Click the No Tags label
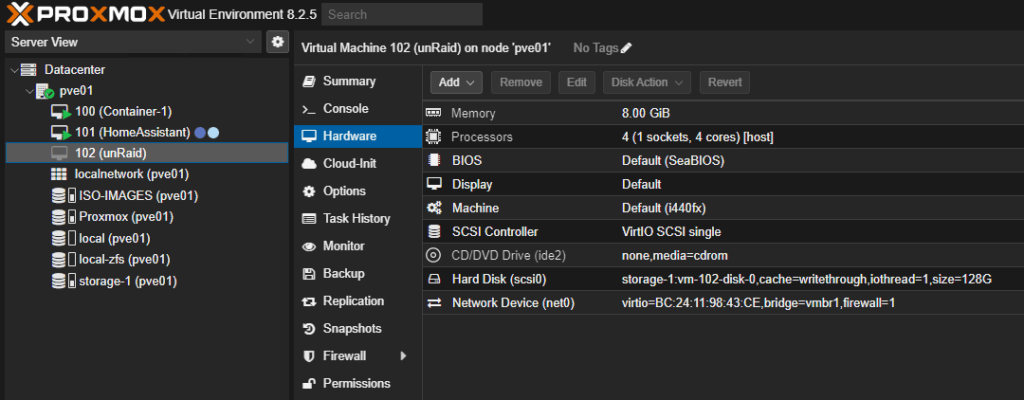 [595, 48]
